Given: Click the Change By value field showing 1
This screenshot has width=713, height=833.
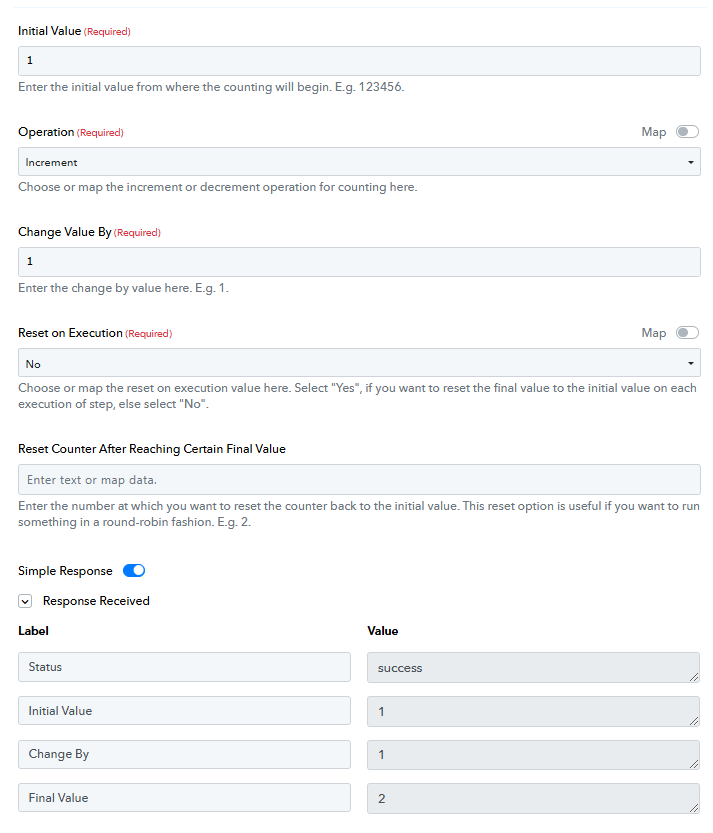Looking at the screenshot, I should pyautogui.click(x=533, y=754).
